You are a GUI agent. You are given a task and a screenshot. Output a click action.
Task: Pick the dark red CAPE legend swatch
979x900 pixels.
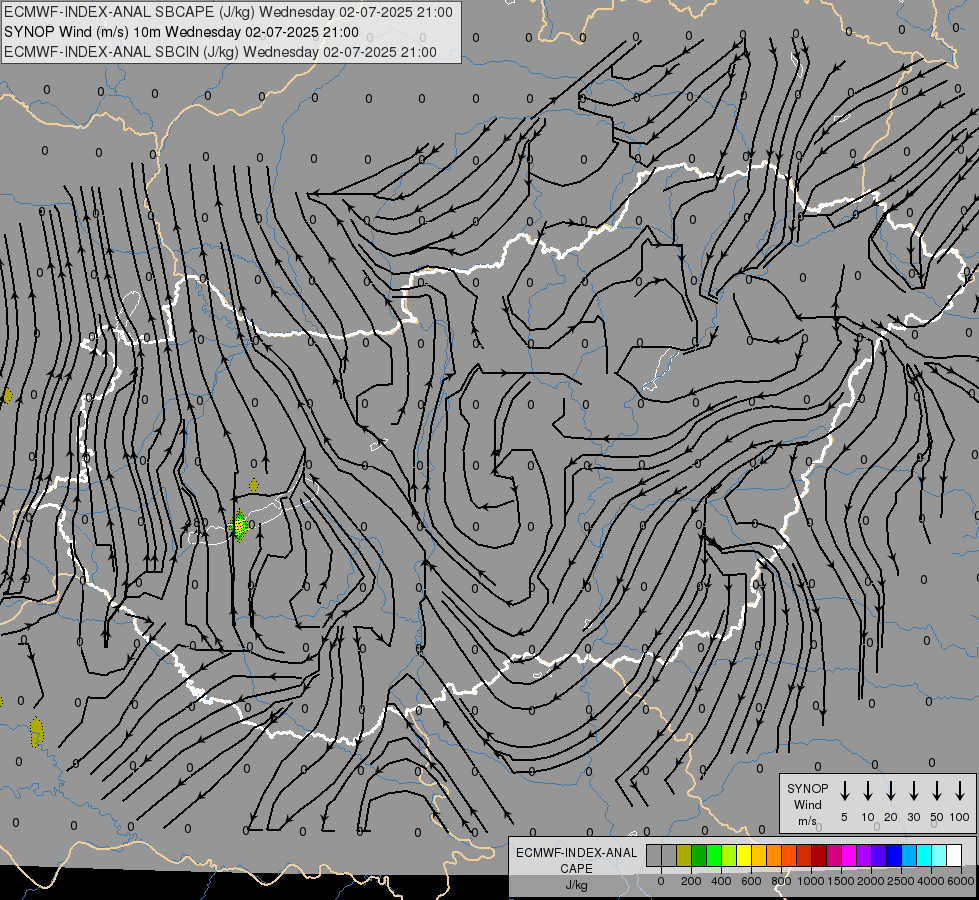[819, 855]
